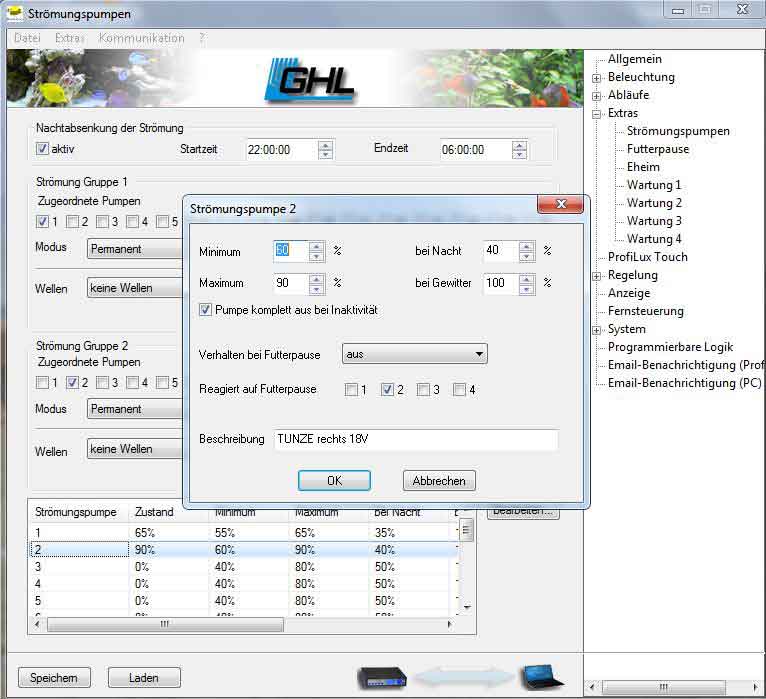
Task: Click the ProfiLux controller device icon
Action: point(381,677)
